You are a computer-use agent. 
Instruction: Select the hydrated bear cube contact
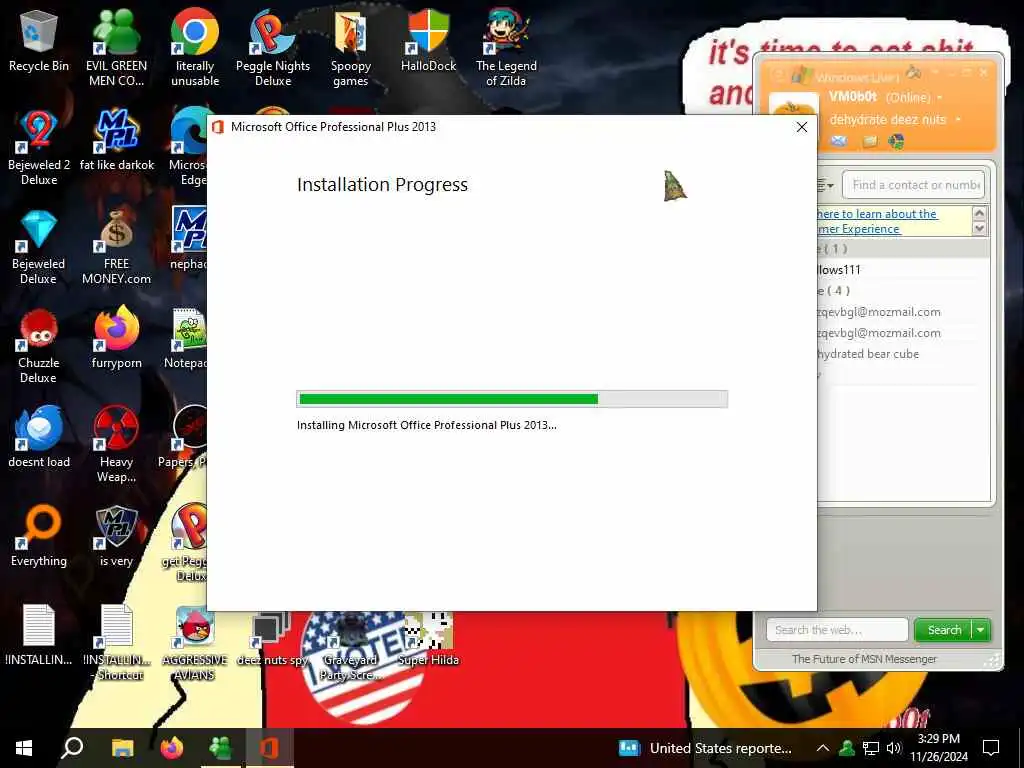902,353
